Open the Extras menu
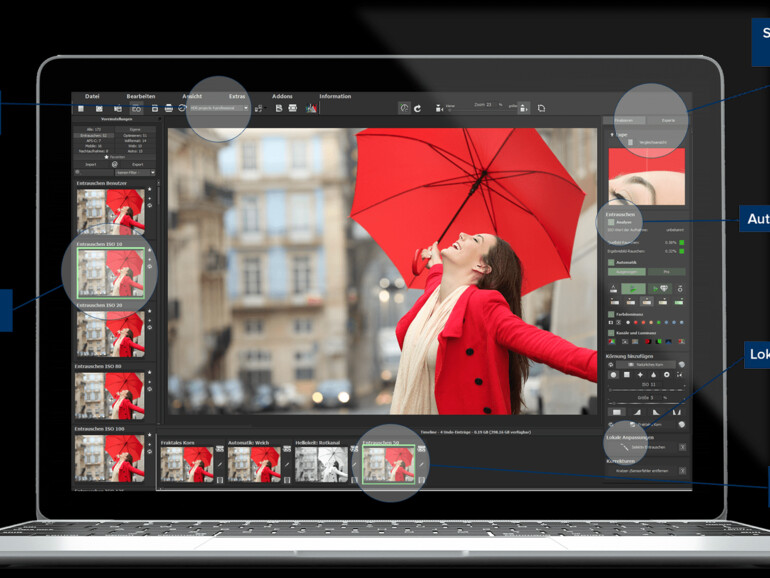This screenshot has width=770, height=578. click(x=237, y=96)
